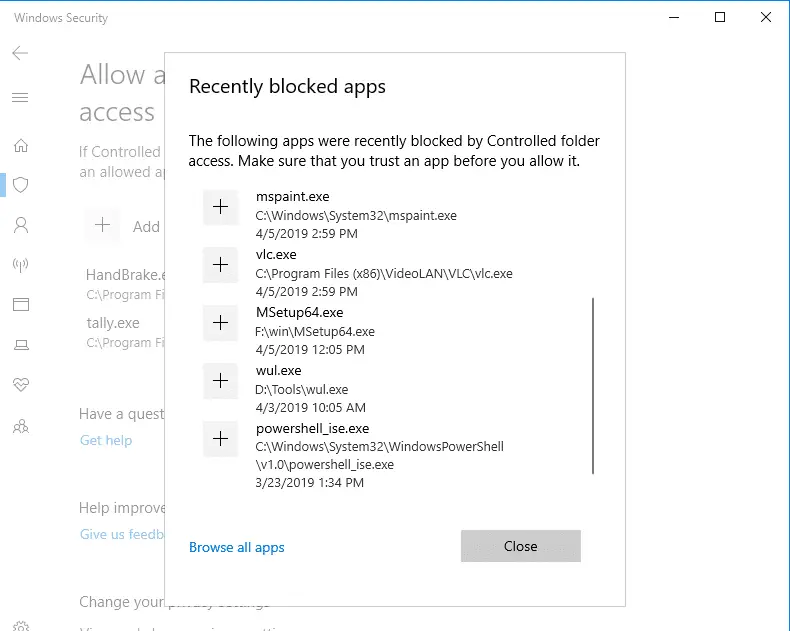Screen dimensions: 790x631
Task: Open the Get help link
Action: (106, 440)
